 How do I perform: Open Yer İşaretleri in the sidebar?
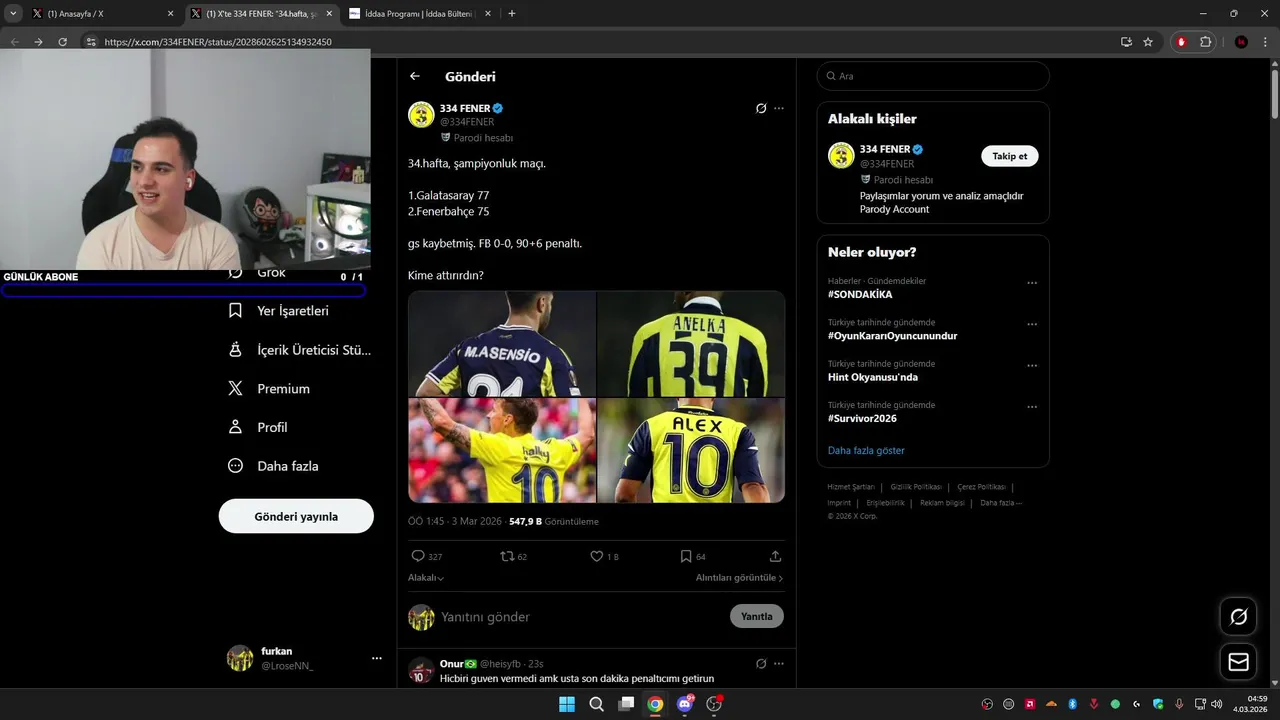[279, 311]
